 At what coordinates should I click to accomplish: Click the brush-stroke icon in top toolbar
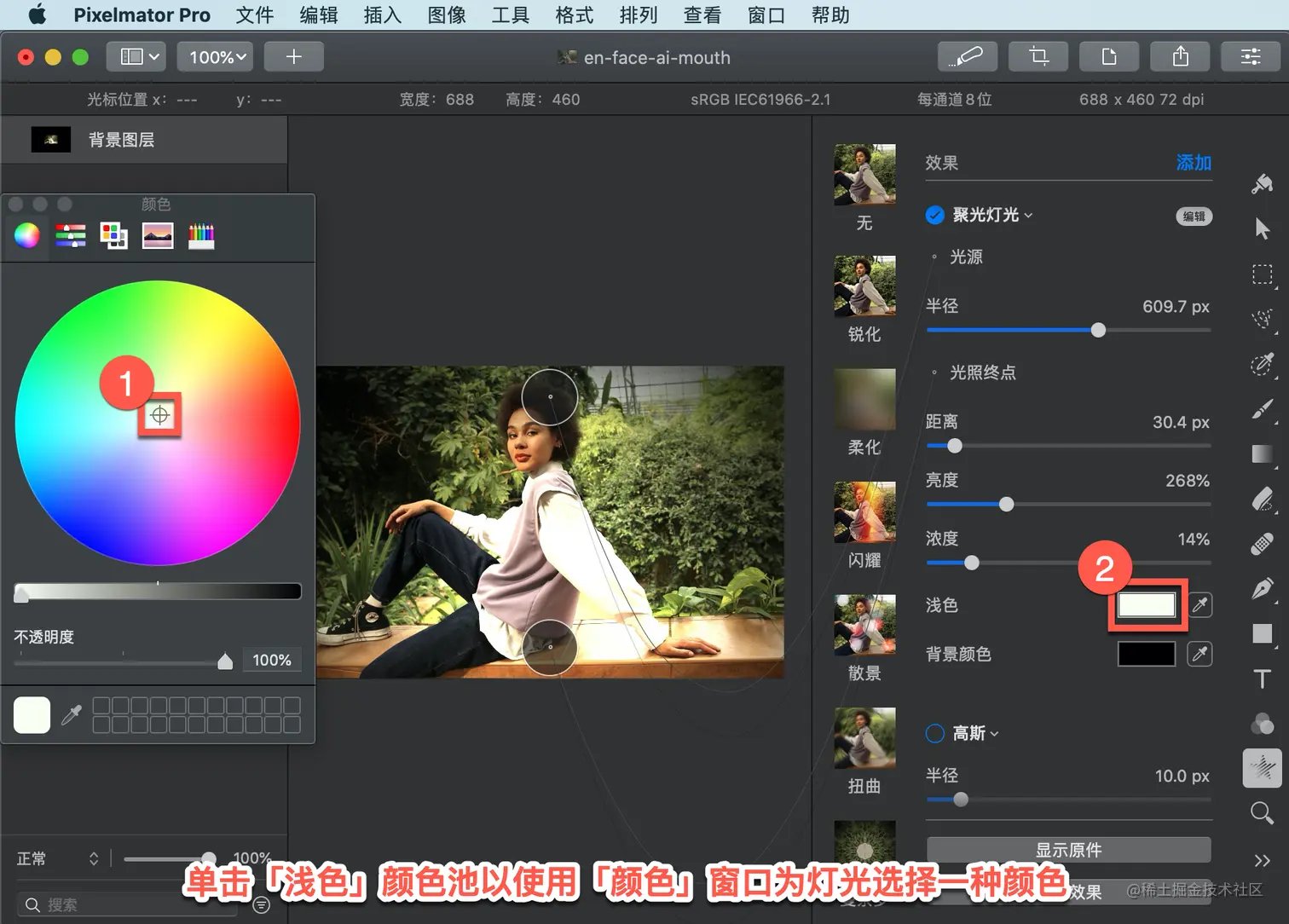[x=967, y=57]
